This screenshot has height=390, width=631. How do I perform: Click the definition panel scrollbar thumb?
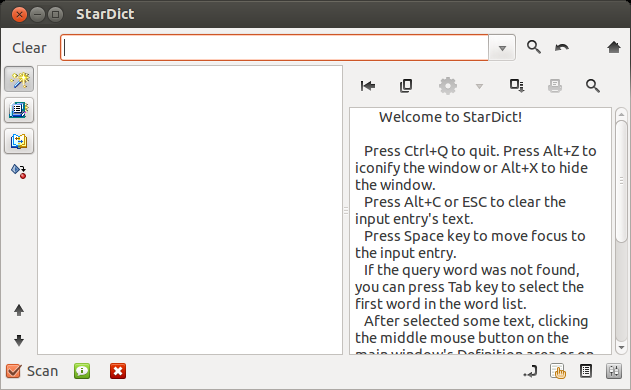pos(621,181)
